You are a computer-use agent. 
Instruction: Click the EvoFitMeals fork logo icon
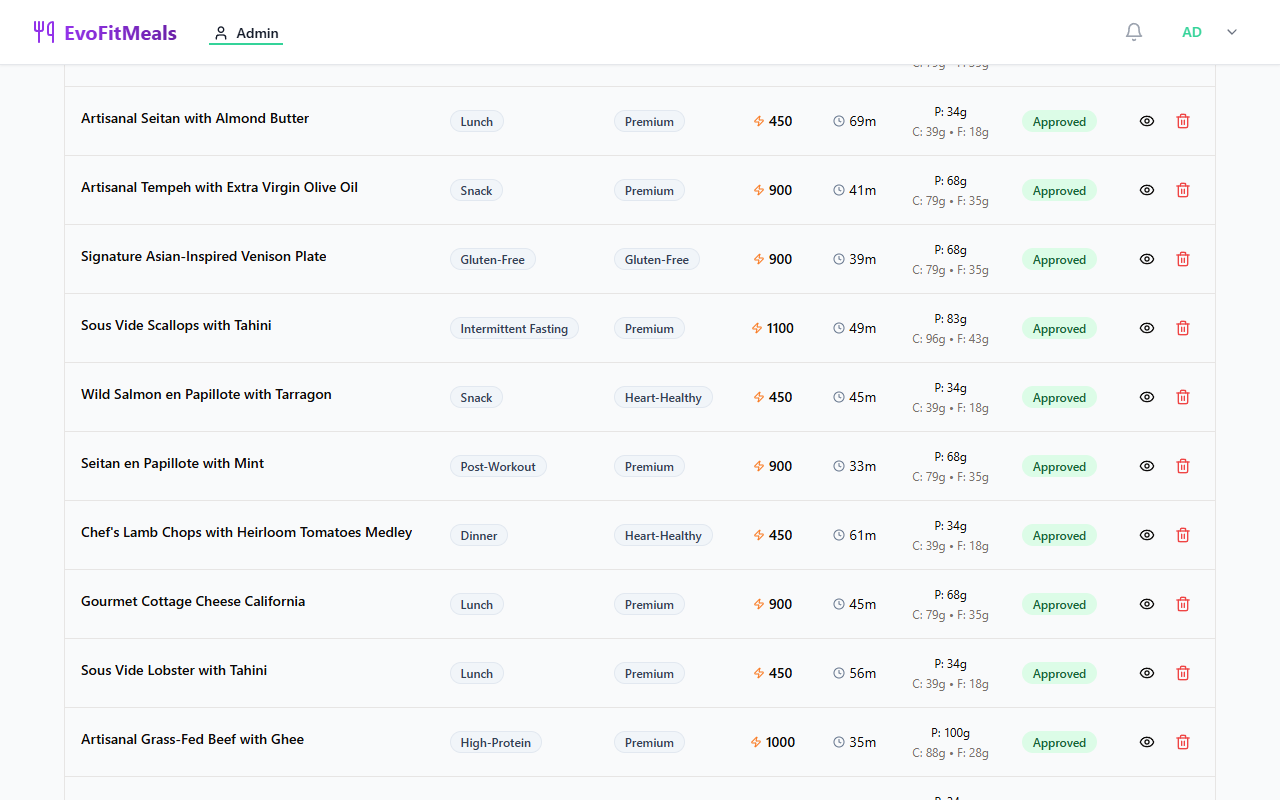coord(43,32)
